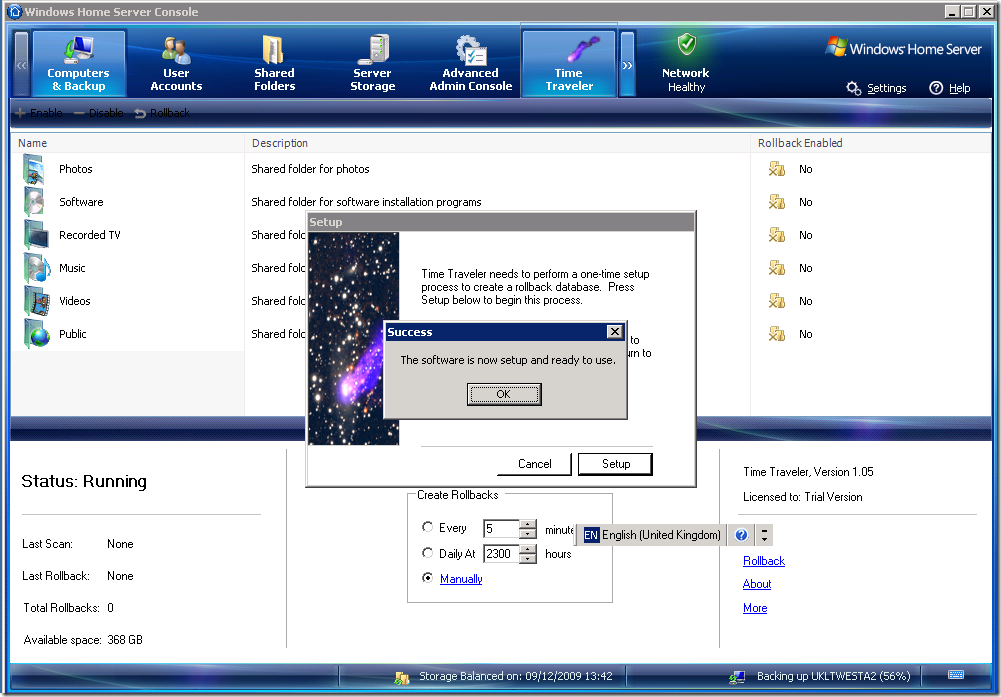
Task: Click the rollback status icon for Public
Action: [776, 334]
